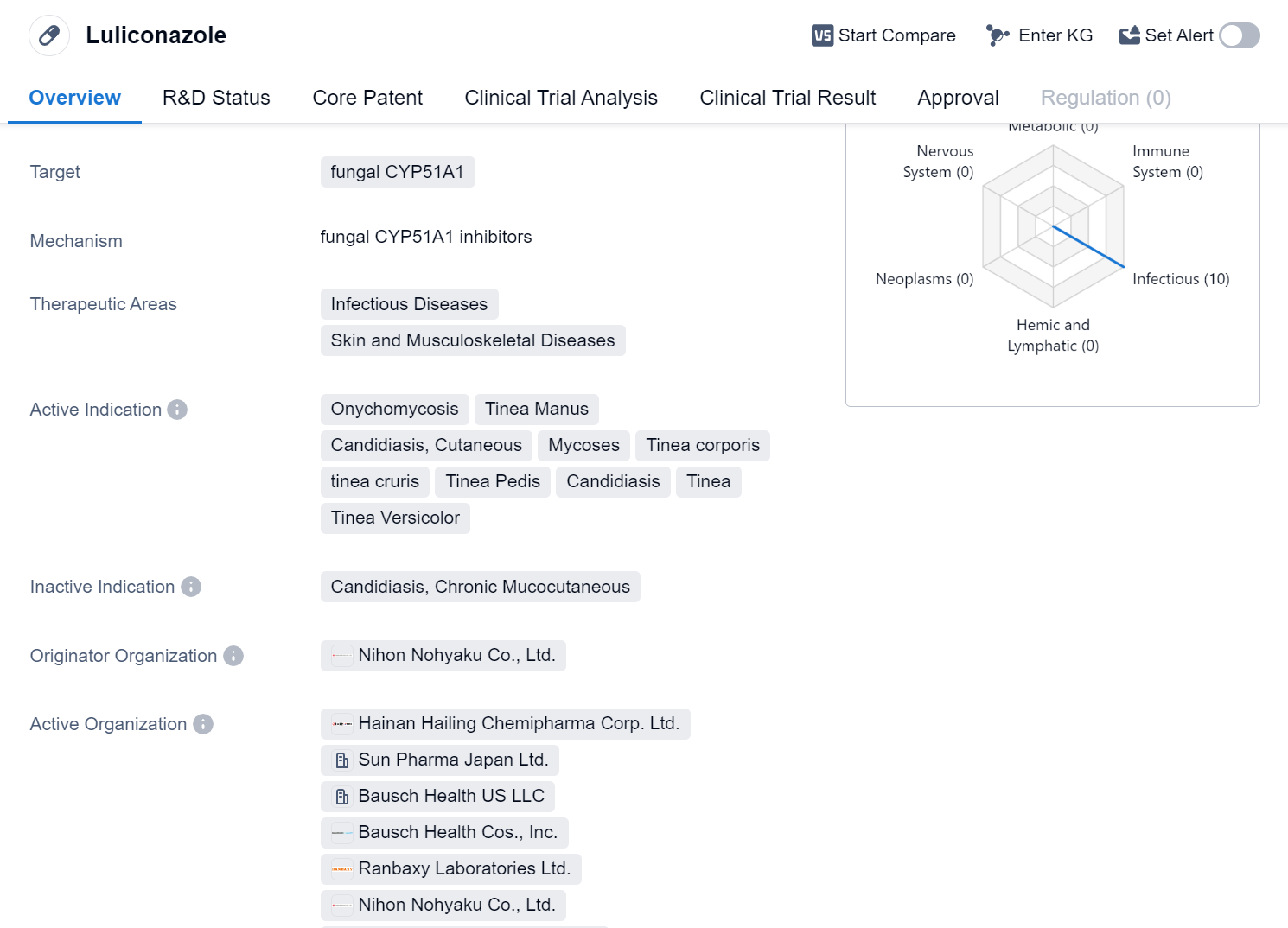Toggle the Set Alert switch
This screenshot has height=928, width=1288.
1239,35
